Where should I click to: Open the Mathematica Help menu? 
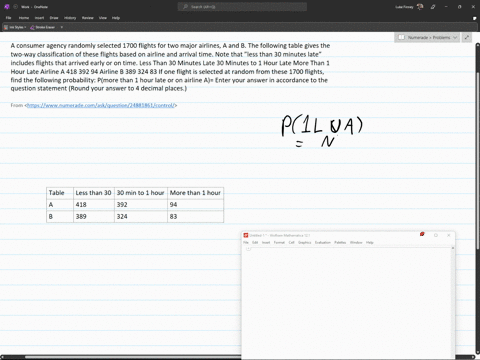(x=370, y=243)
